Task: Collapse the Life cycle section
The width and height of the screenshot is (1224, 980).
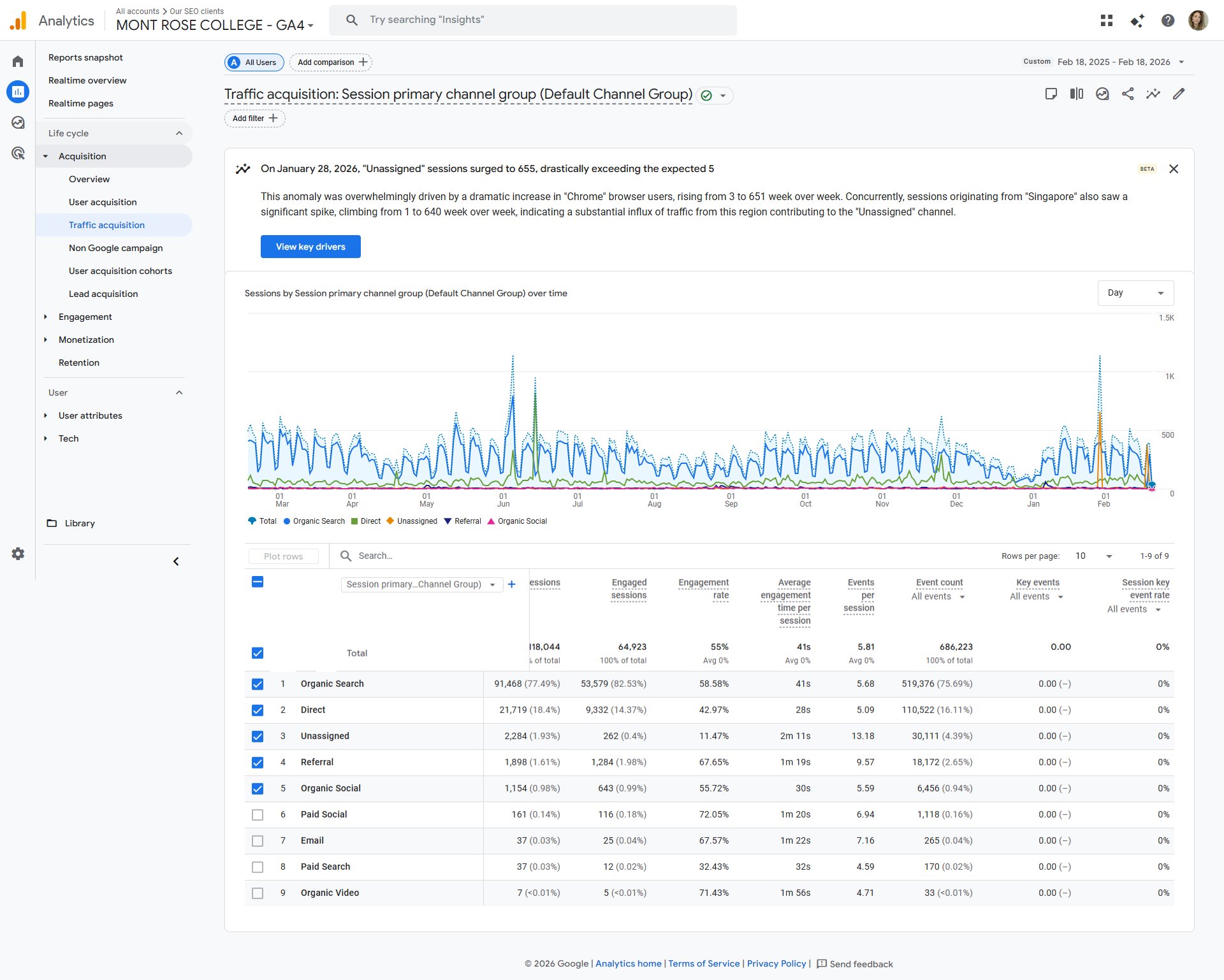Action: pos(179,133)
